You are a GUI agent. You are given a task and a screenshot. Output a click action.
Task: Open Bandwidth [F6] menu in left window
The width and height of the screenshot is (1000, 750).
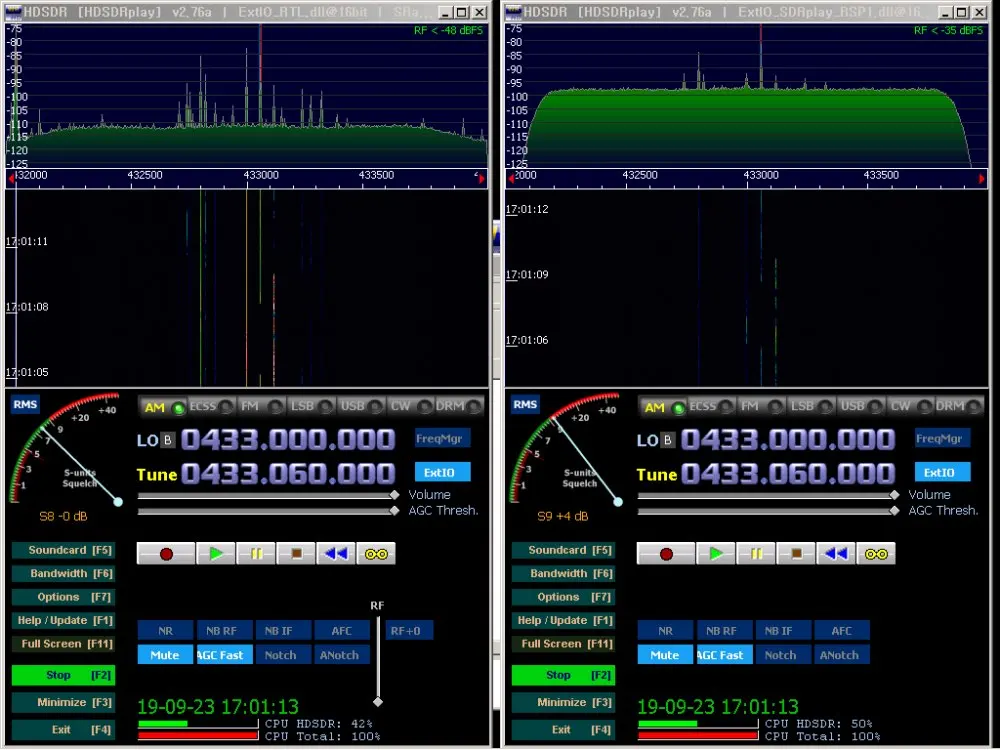[63, 573]
